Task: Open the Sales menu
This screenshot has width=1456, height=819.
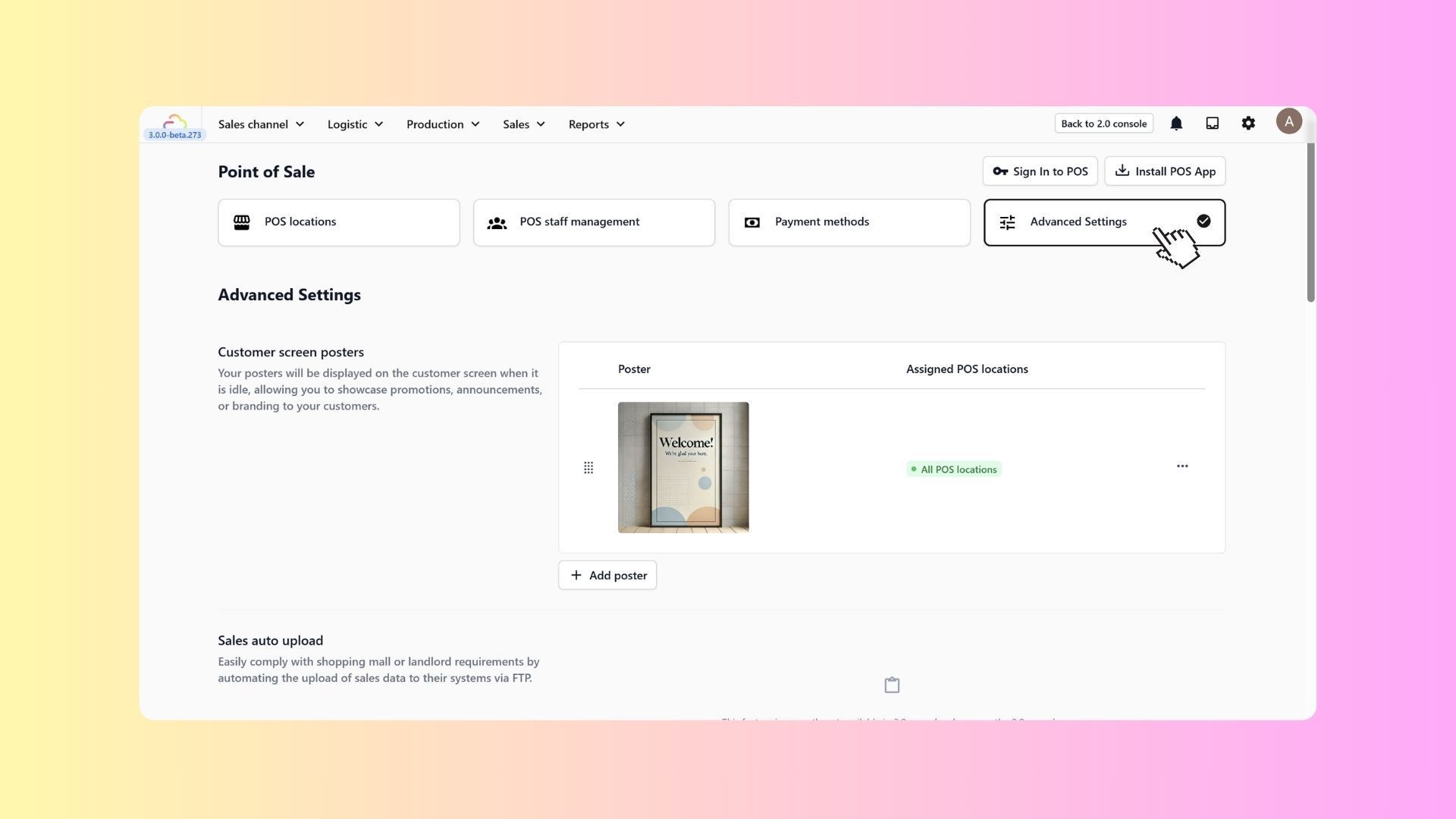Action: pyautogui.click(x=523, y=124)
